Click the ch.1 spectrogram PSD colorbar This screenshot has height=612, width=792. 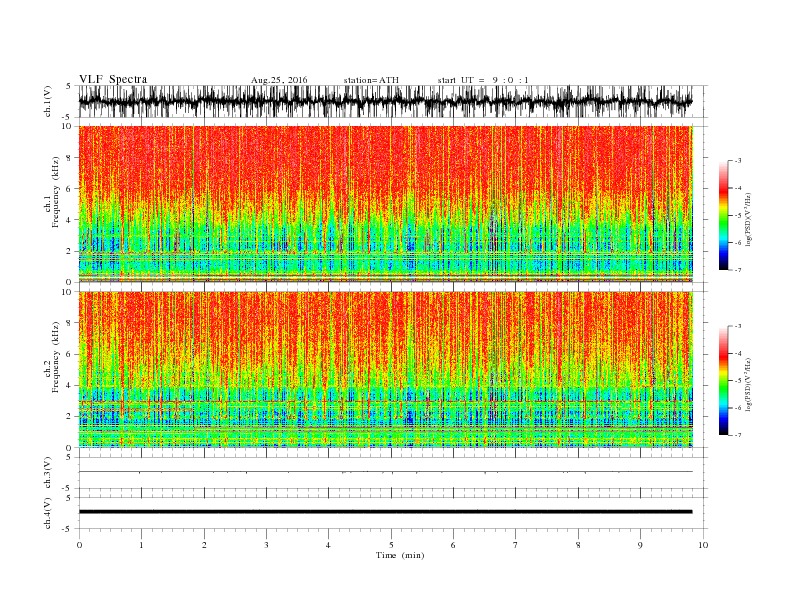pyautogui.click(x=723, y=215)
